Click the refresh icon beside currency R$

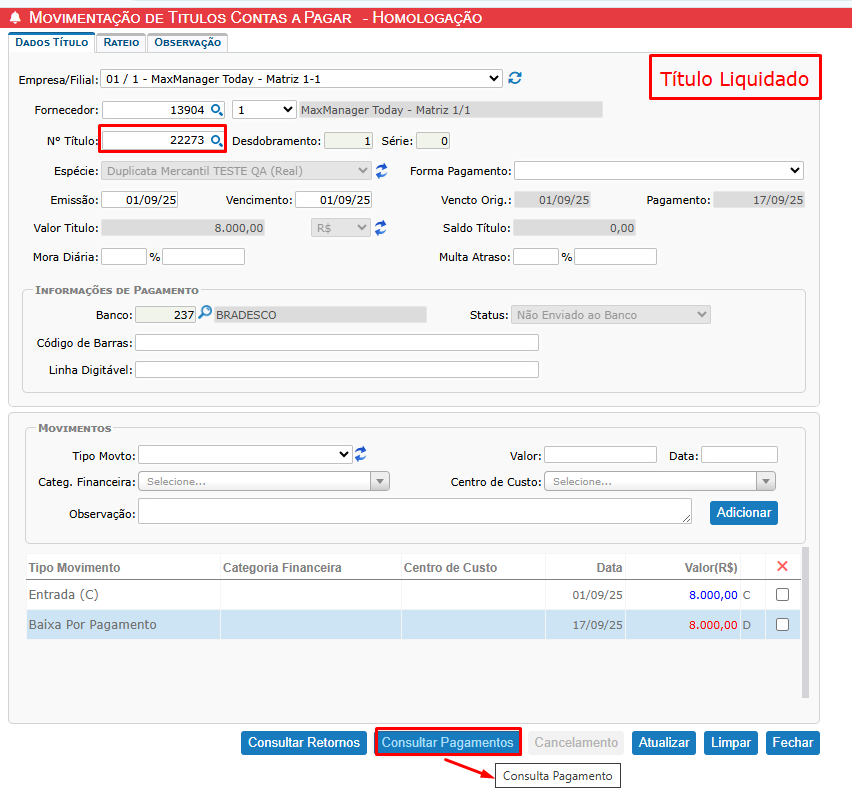click(x=380, y=228)
